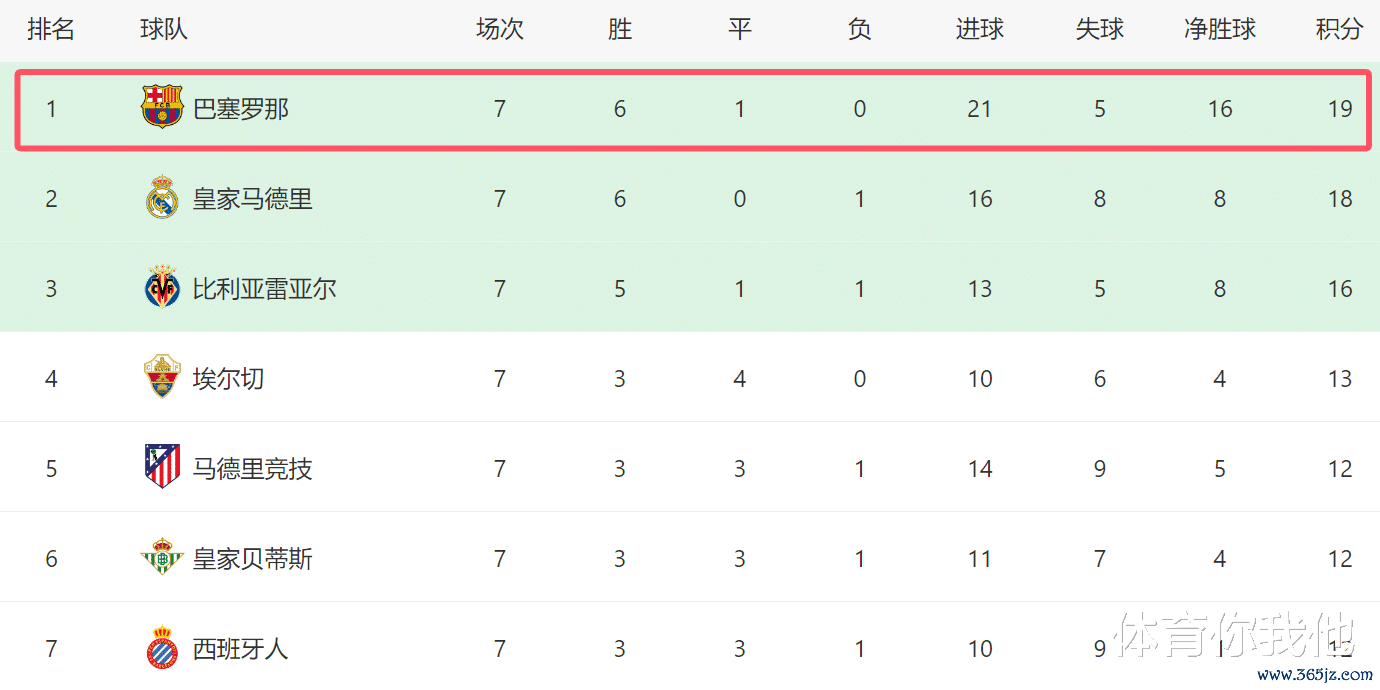Viewport: 1380px width, 690px height.
Task: Open the 西班牙人 team name link
Action: (x=241, y=648)
